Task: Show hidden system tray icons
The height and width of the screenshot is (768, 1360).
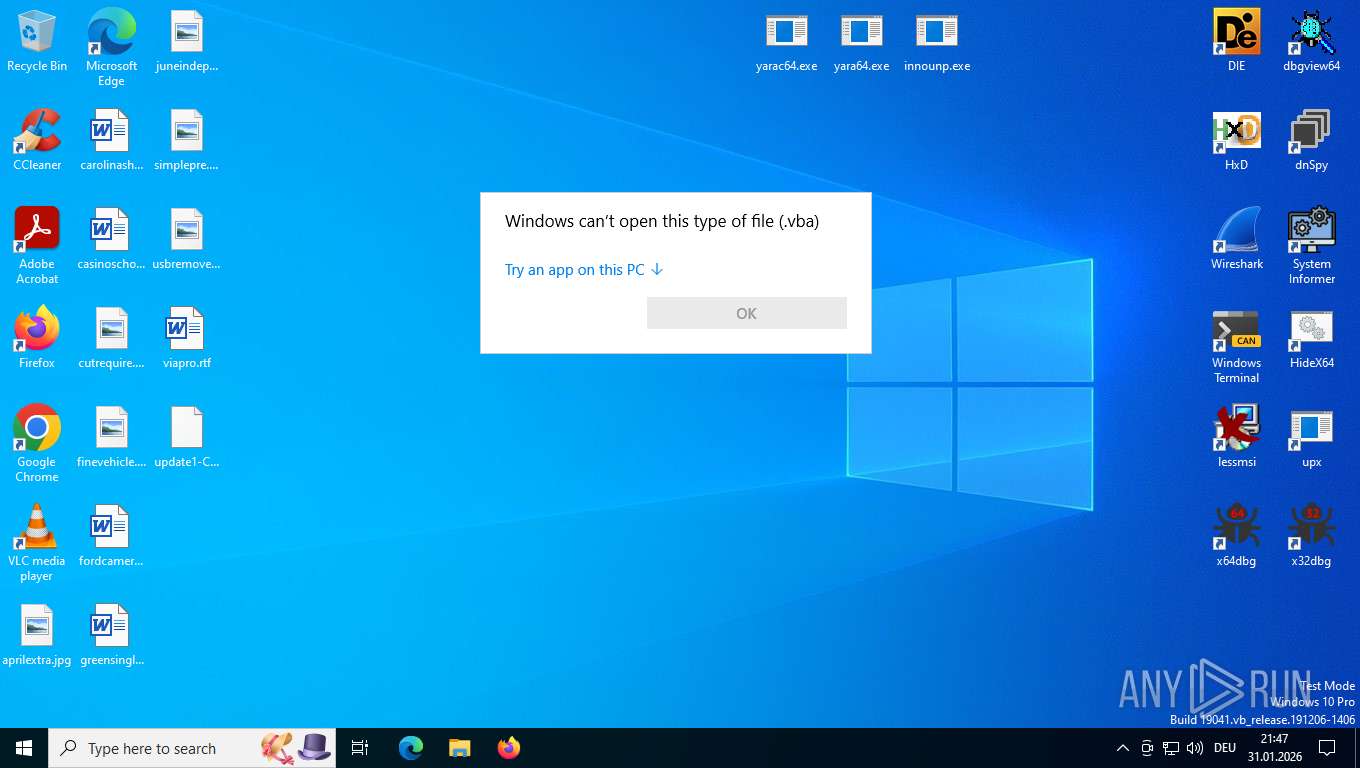Action: [x=1122, y=748]
